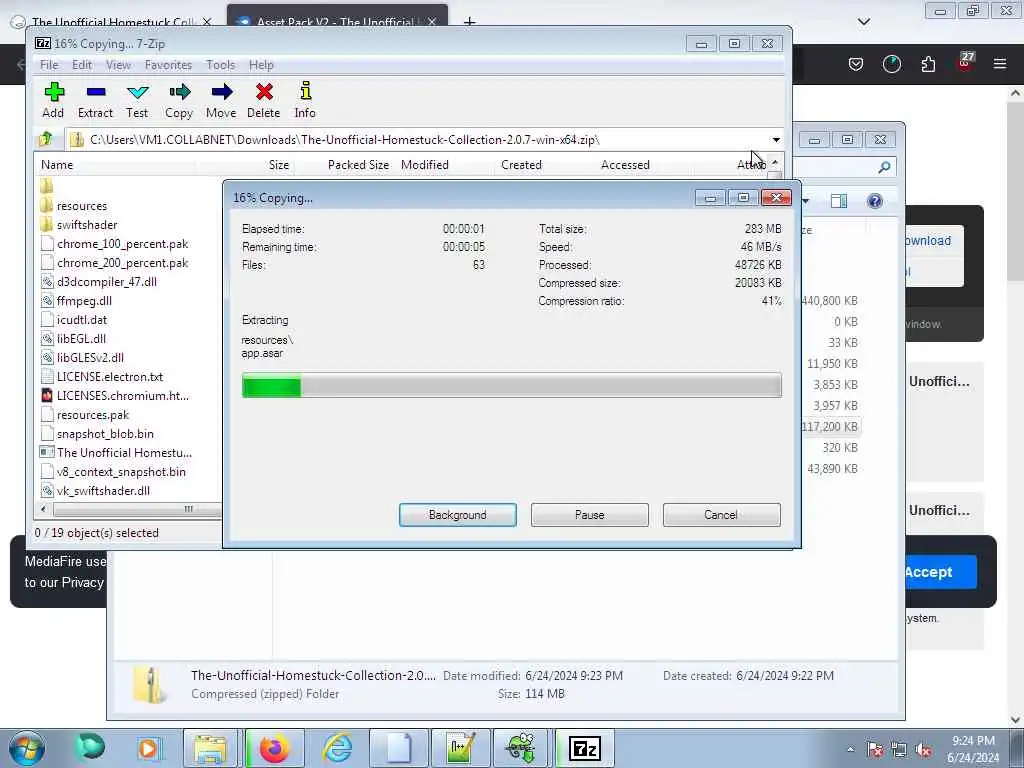1024x768 pixels.
Task: Select vk_swiftshader.dll in the file list
Action: pyautogui.click(x=103, y=490)
